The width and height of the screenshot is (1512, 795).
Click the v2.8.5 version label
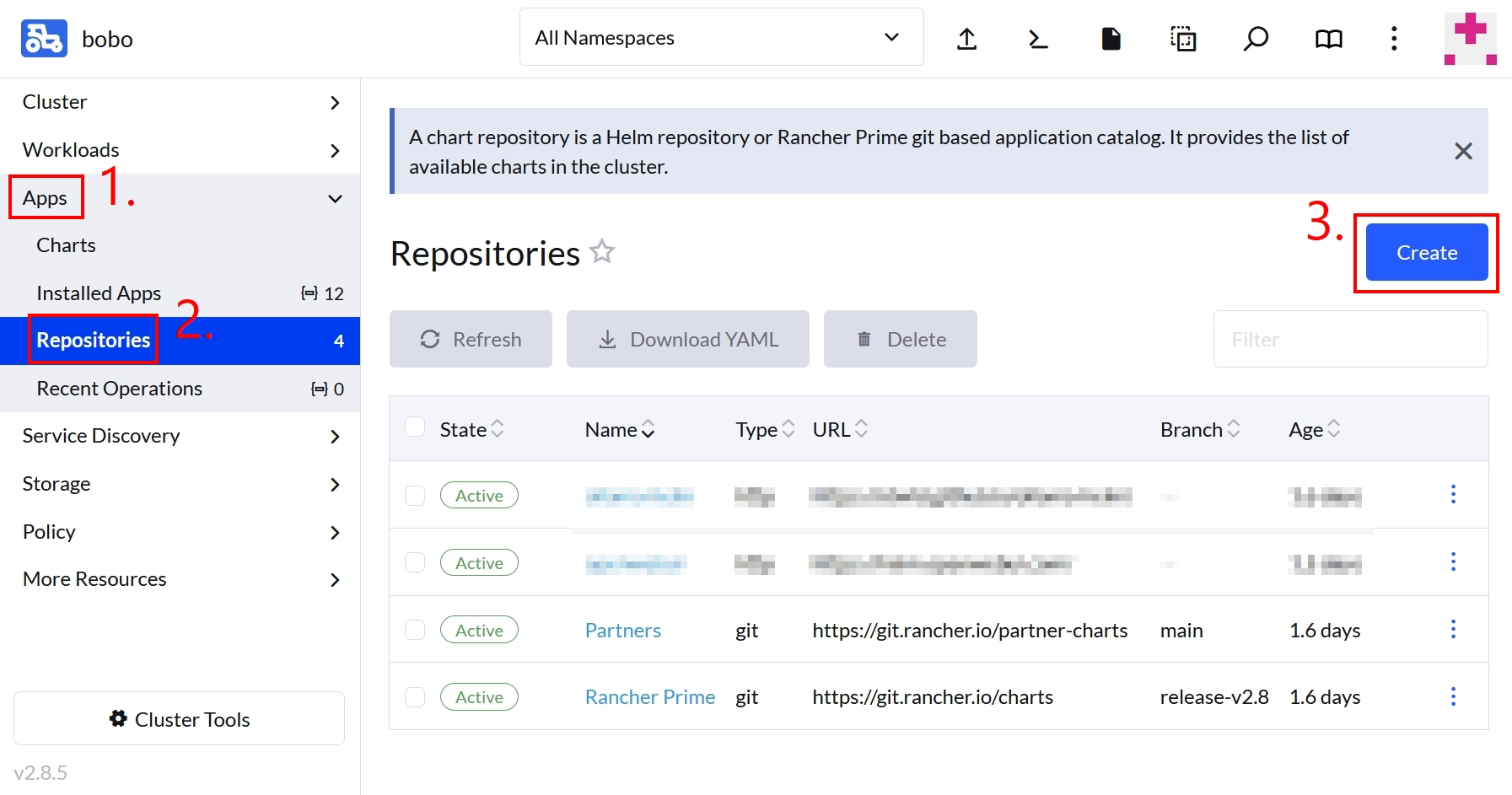tap(40, 773)
